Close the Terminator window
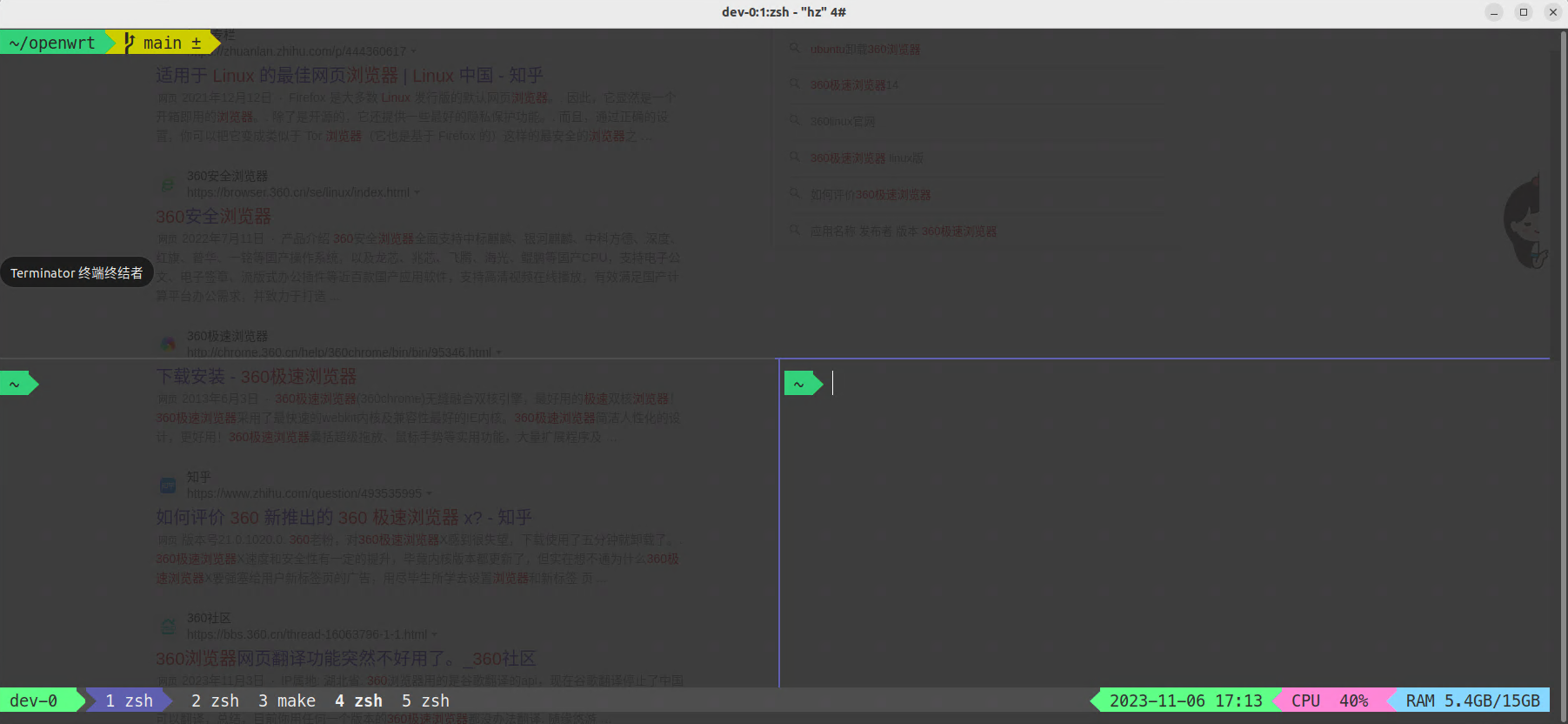This screenshot has height=724, width=1568. [1553, 12]
